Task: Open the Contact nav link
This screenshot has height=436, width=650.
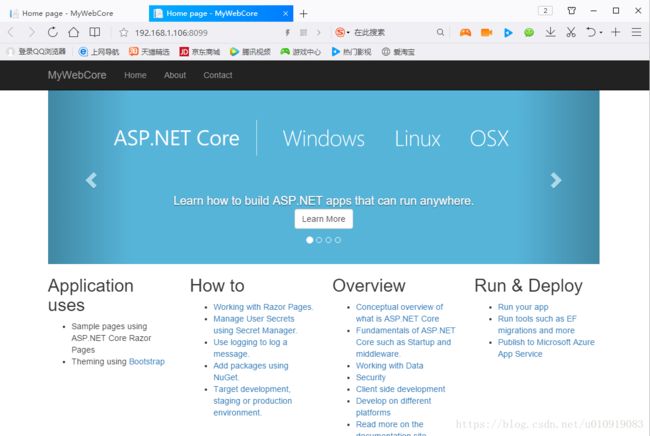Action: coord(218,75)
